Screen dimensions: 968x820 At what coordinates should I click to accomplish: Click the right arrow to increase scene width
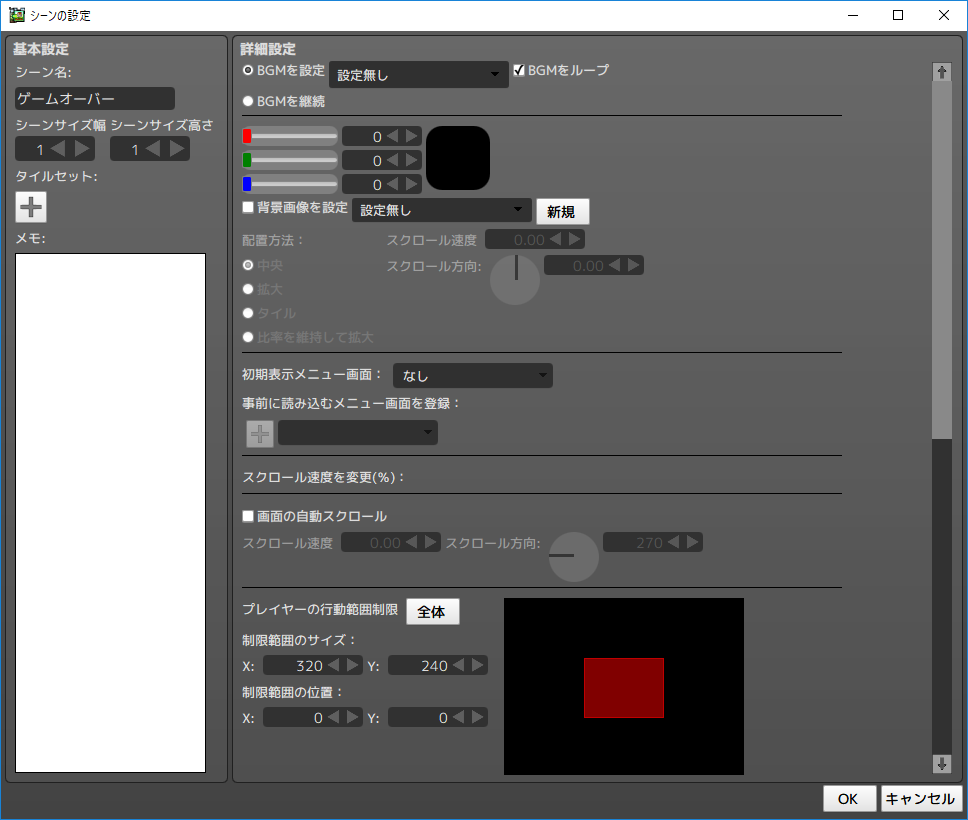point(84,148)
